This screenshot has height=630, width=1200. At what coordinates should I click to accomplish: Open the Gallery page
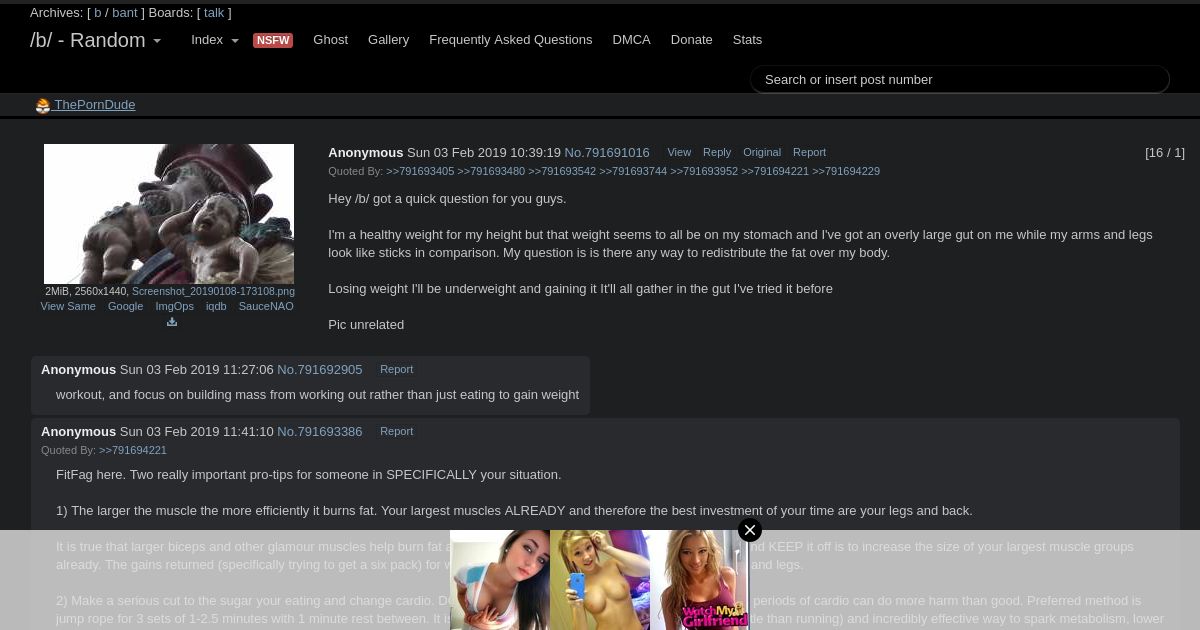click(x=388, y=40)
